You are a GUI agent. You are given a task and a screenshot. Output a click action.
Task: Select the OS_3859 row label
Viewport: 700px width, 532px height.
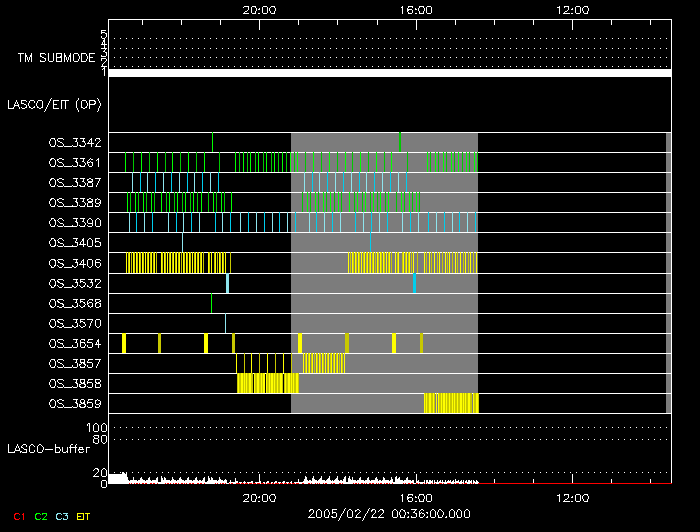click(74, 403)
